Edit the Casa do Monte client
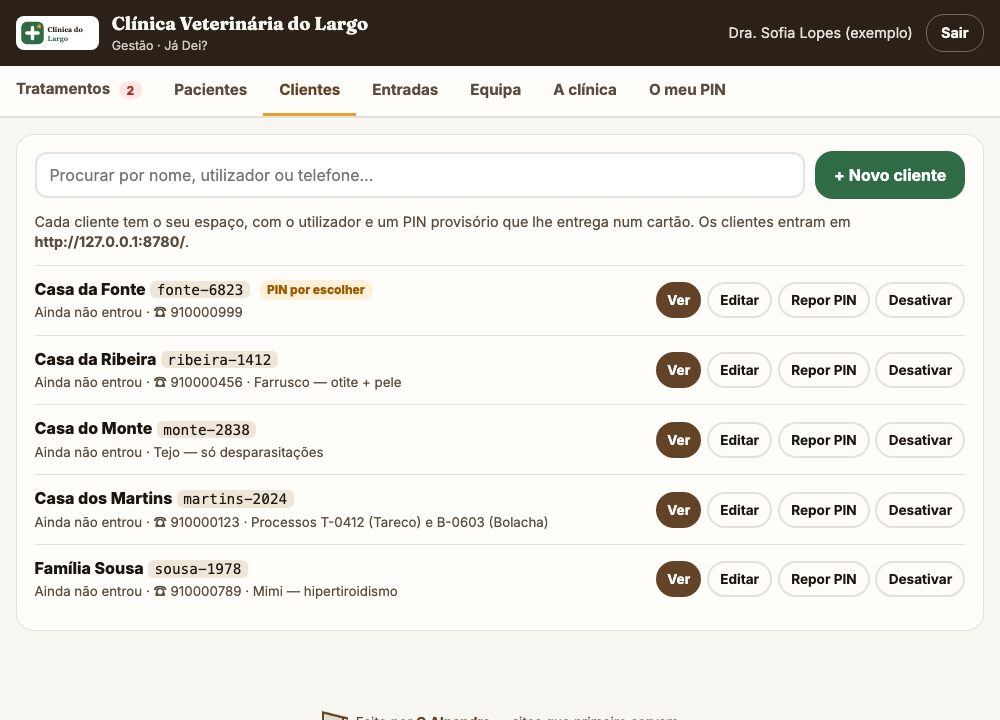Viewport: 1000px width, 720px height. click(739, 440)
